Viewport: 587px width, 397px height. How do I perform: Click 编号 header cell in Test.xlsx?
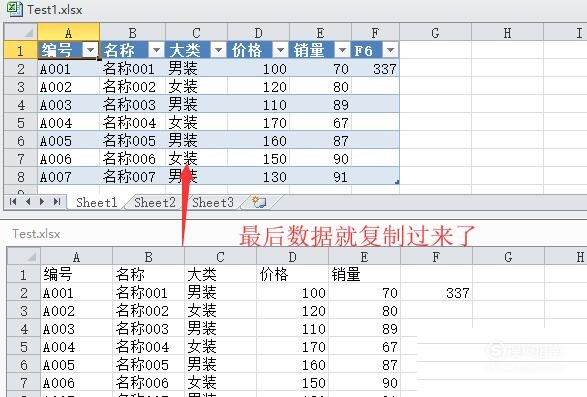pos(76,274)
